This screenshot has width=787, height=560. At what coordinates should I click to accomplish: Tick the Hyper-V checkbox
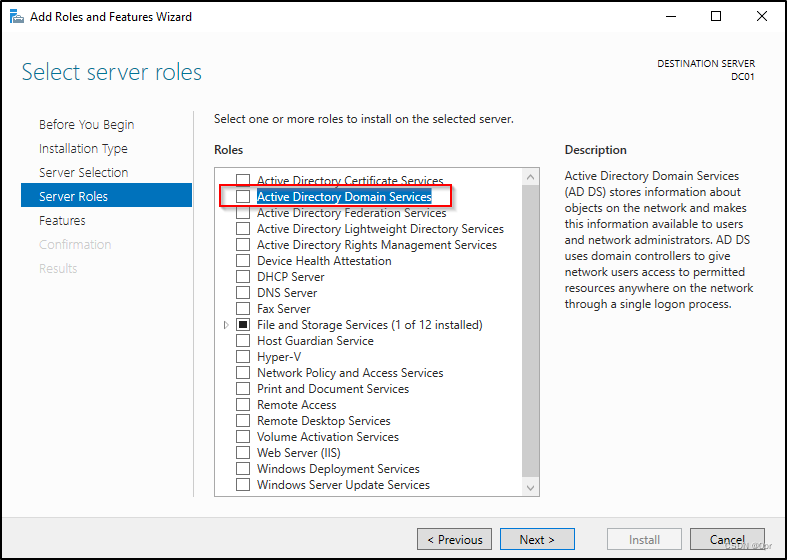click(243, 357)
